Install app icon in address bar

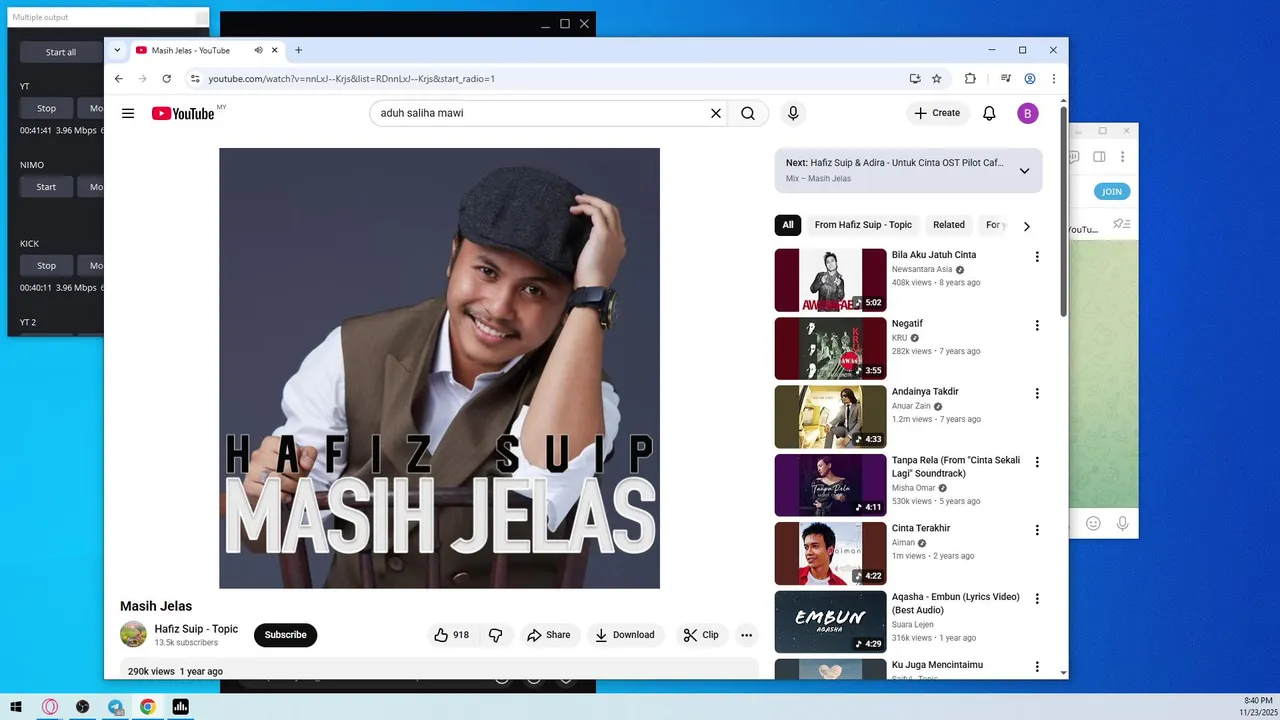(x=915, y=78)
